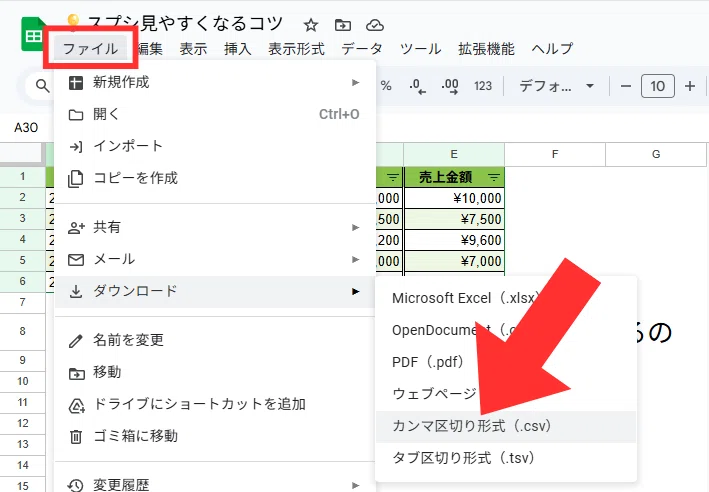Download as ウェブページ
Screen dimensions: 709x492
[x=506, y=394]
